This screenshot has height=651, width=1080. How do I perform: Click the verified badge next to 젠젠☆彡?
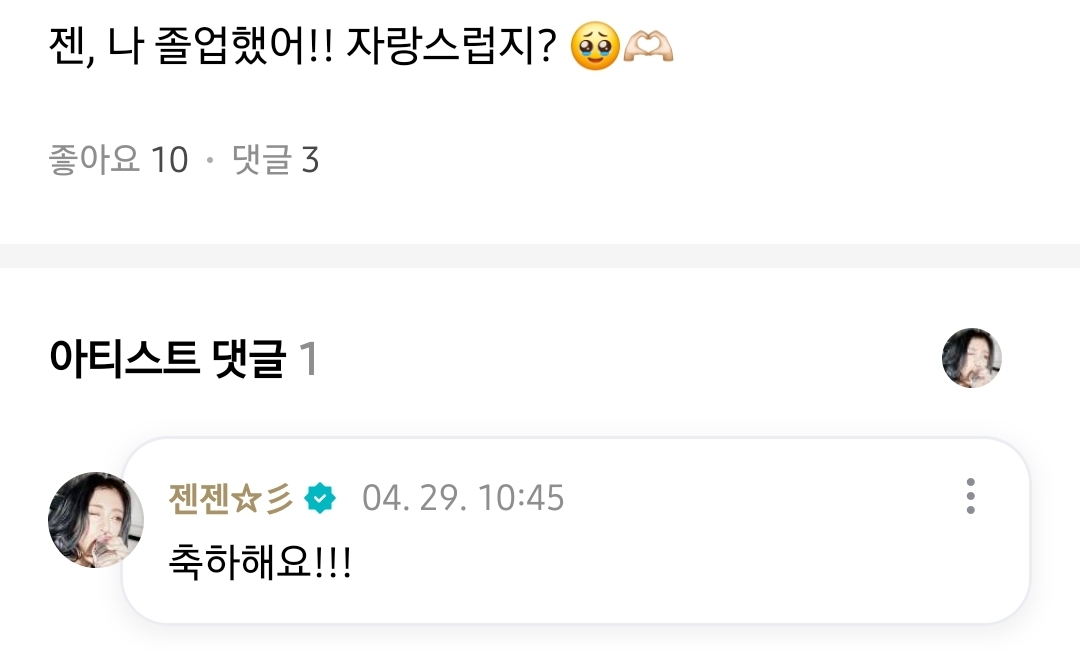point(320,498)
